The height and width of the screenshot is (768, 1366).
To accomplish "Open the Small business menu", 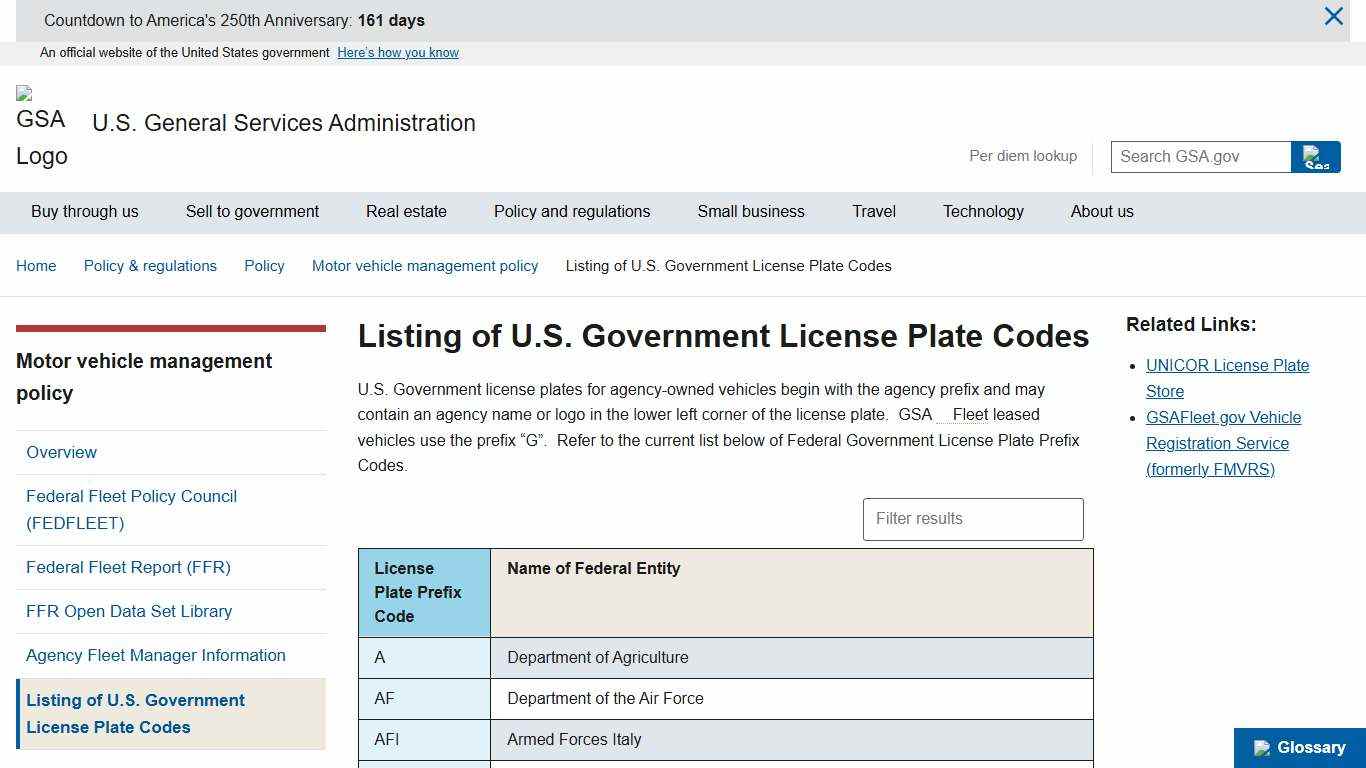I will tap(751, 211).
